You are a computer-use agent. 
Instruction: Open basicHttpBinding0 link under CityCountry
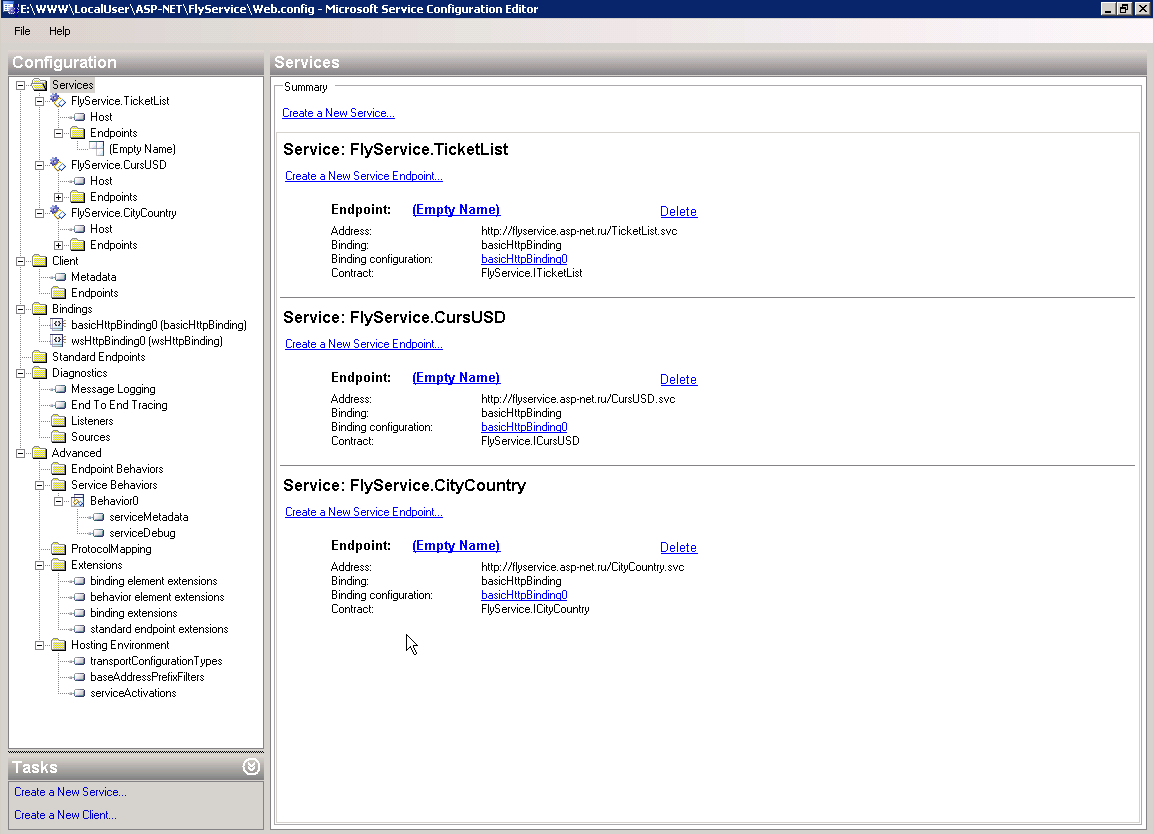(x=524, y=595)
